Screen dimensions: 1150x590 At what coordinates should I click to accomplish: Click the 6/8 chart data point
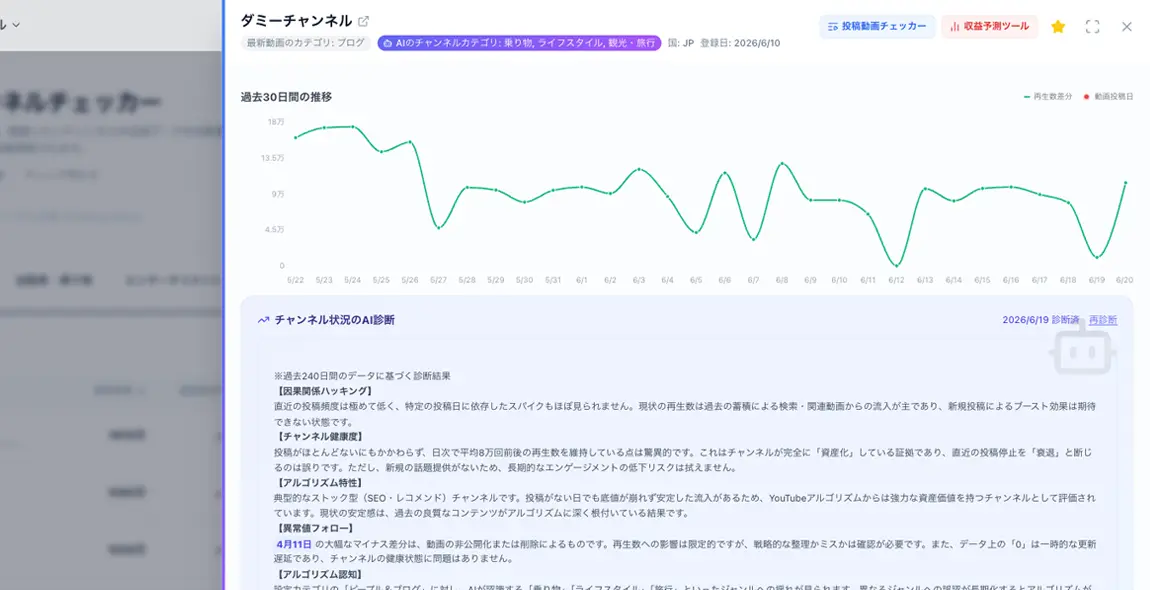(782, 164)
